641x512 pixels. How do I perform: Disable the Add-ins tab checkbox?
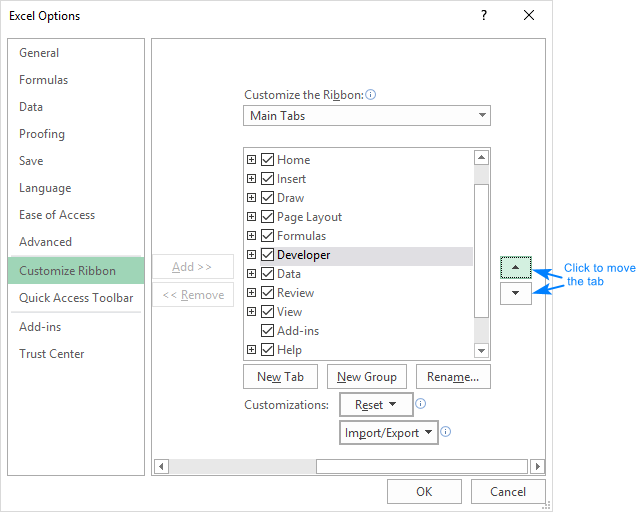pyautogui.click(x=267, y=331)
